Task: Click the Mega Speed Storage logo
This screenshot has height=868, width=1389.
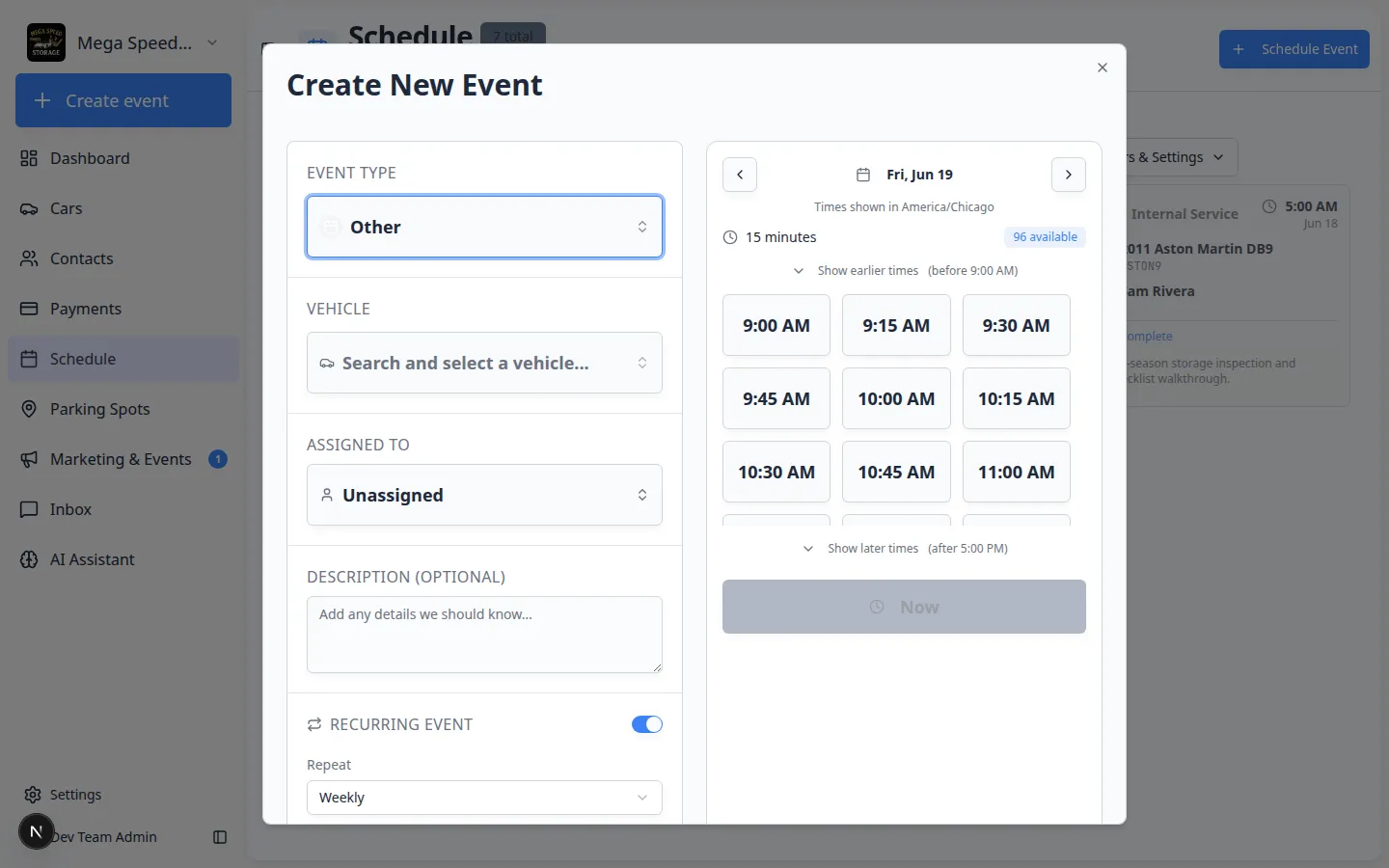Action: tap(46, 42)
